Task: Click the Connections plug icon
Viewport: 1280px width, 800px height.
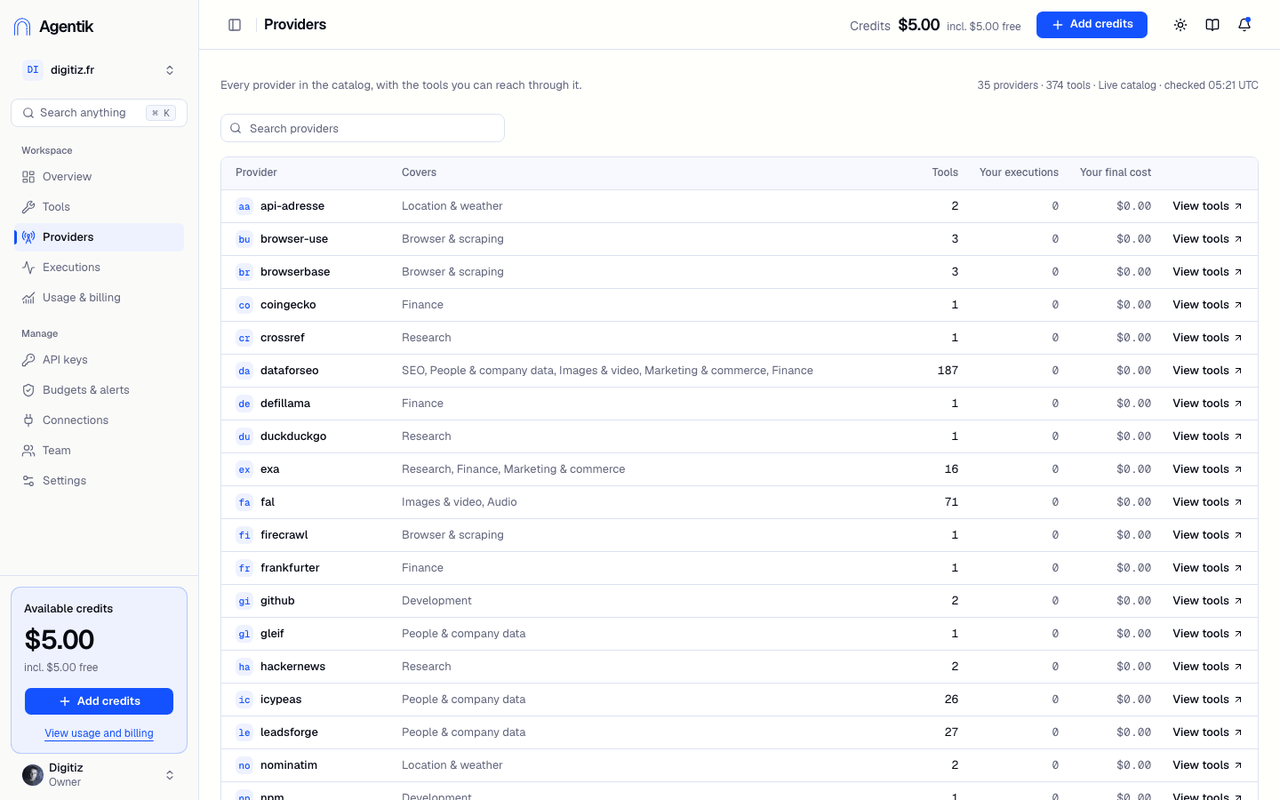Action: click(28, 420)
